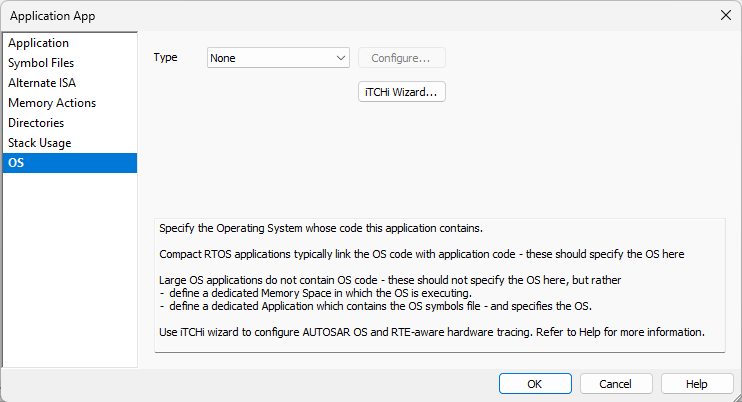Open the Directories section
742x402 pixels.
(x=36, y=123)
